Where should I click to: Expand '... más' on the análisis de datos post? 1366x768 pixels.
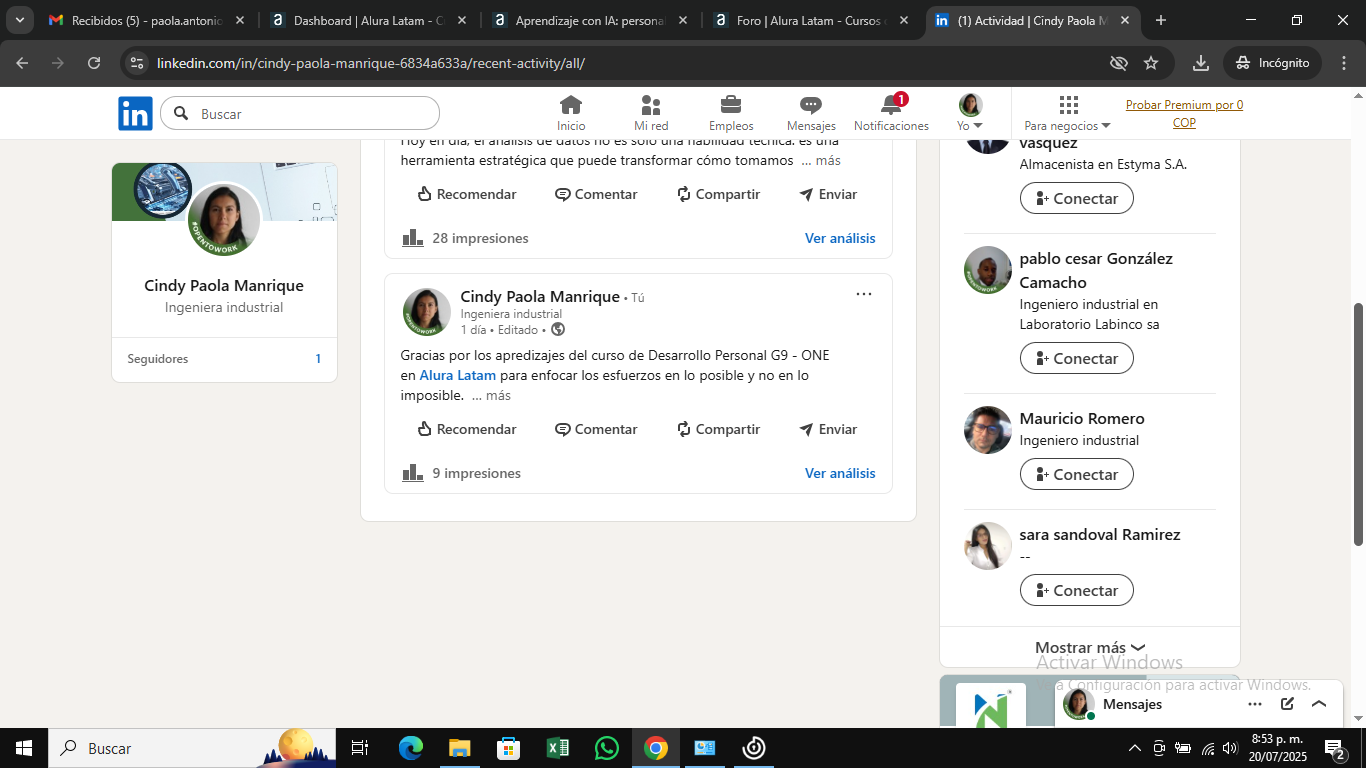tap(821, 160)
